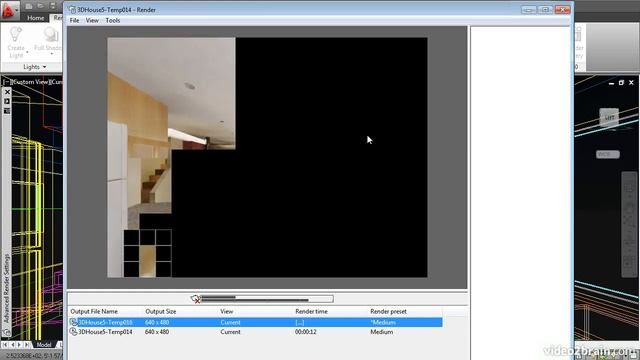Open the Full Shadows dropdown arrow
Image resolution: width=640 pixels, height=360 pixels.
(x=51, y=53)
